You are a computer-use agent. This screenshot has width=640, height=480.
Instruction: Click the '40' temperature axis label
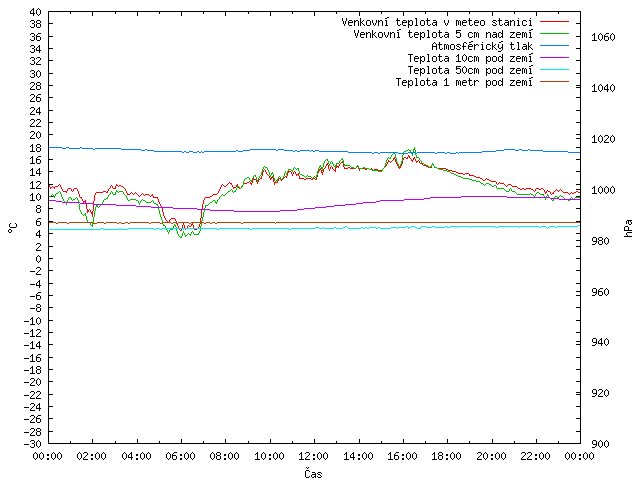click(36, 12)
